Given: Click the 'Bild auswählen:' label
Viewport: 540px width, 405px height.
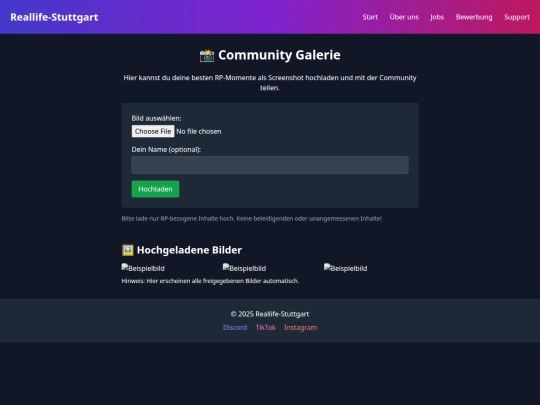Looking at the screenshot, I should [156, 118].
